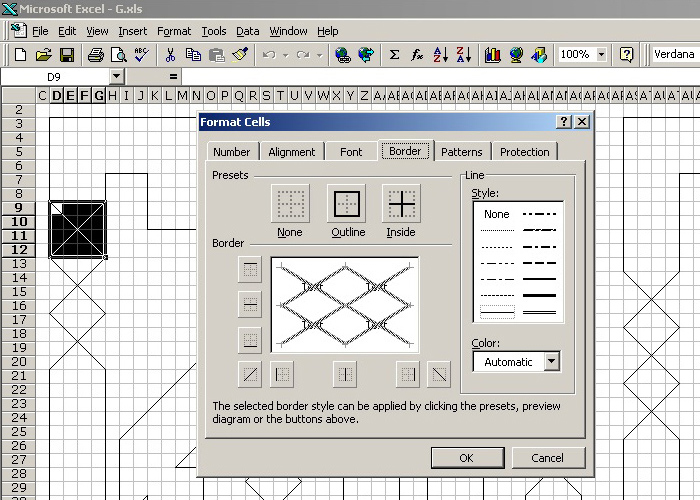This screenshot has width=700, height=500.
Task: Click the None border preset
Action: click(x=290, y=204)
